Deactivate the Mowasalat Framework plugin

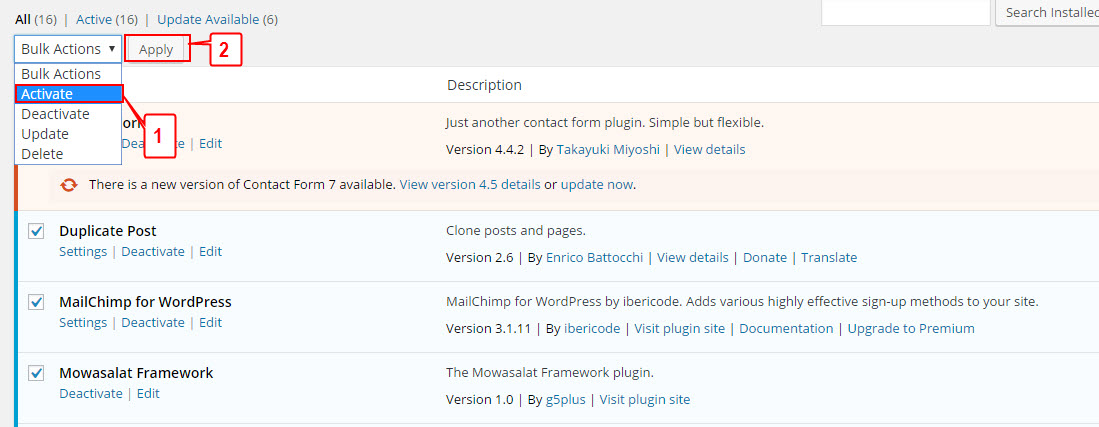point(91,393)
